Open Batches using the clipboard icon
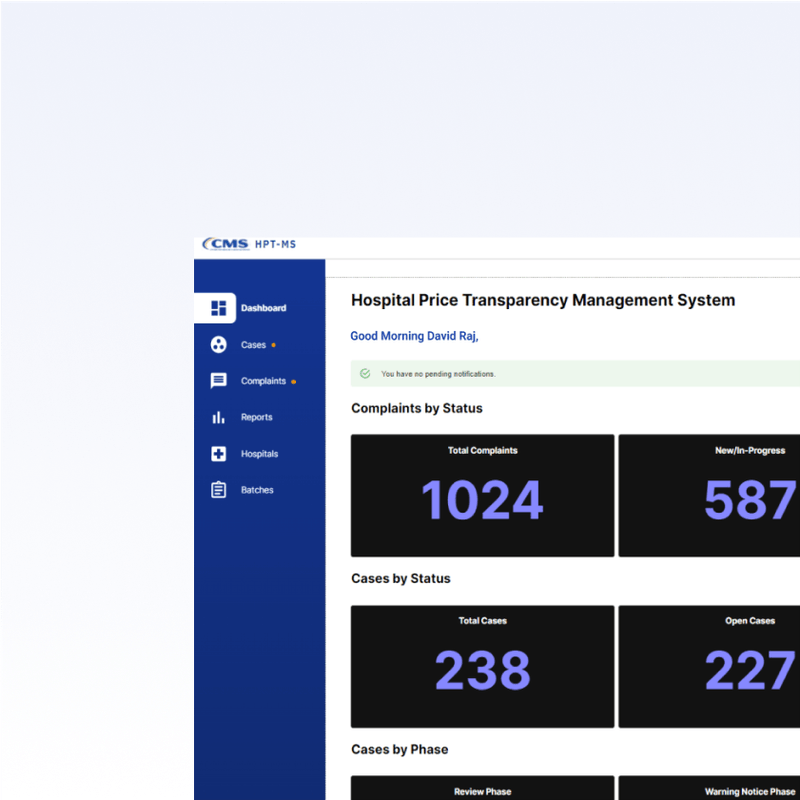Viewport: 800px width, 800px height. pyautogui.click(x=218, y=489)
